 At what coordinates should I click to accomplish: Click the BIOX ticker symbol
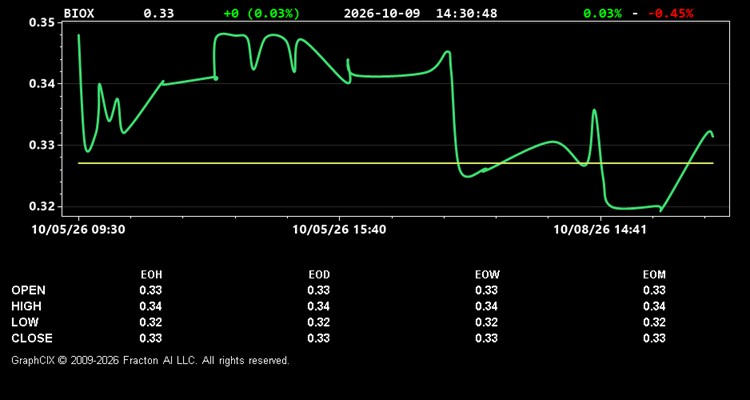(x=79, y=13)
